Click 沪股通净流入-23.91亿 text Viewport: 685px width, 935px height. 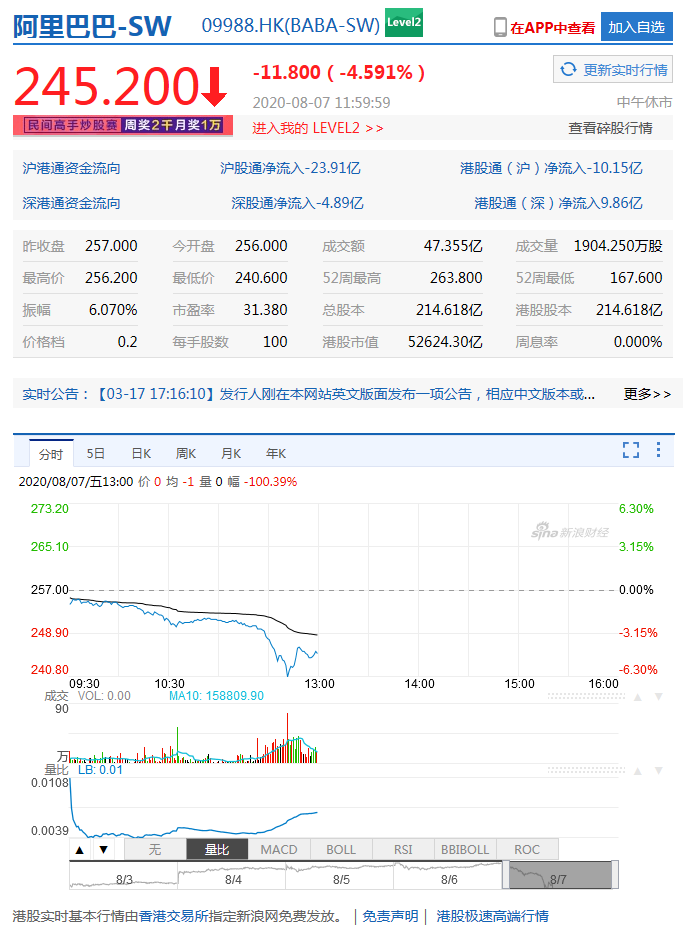[290, 168]
